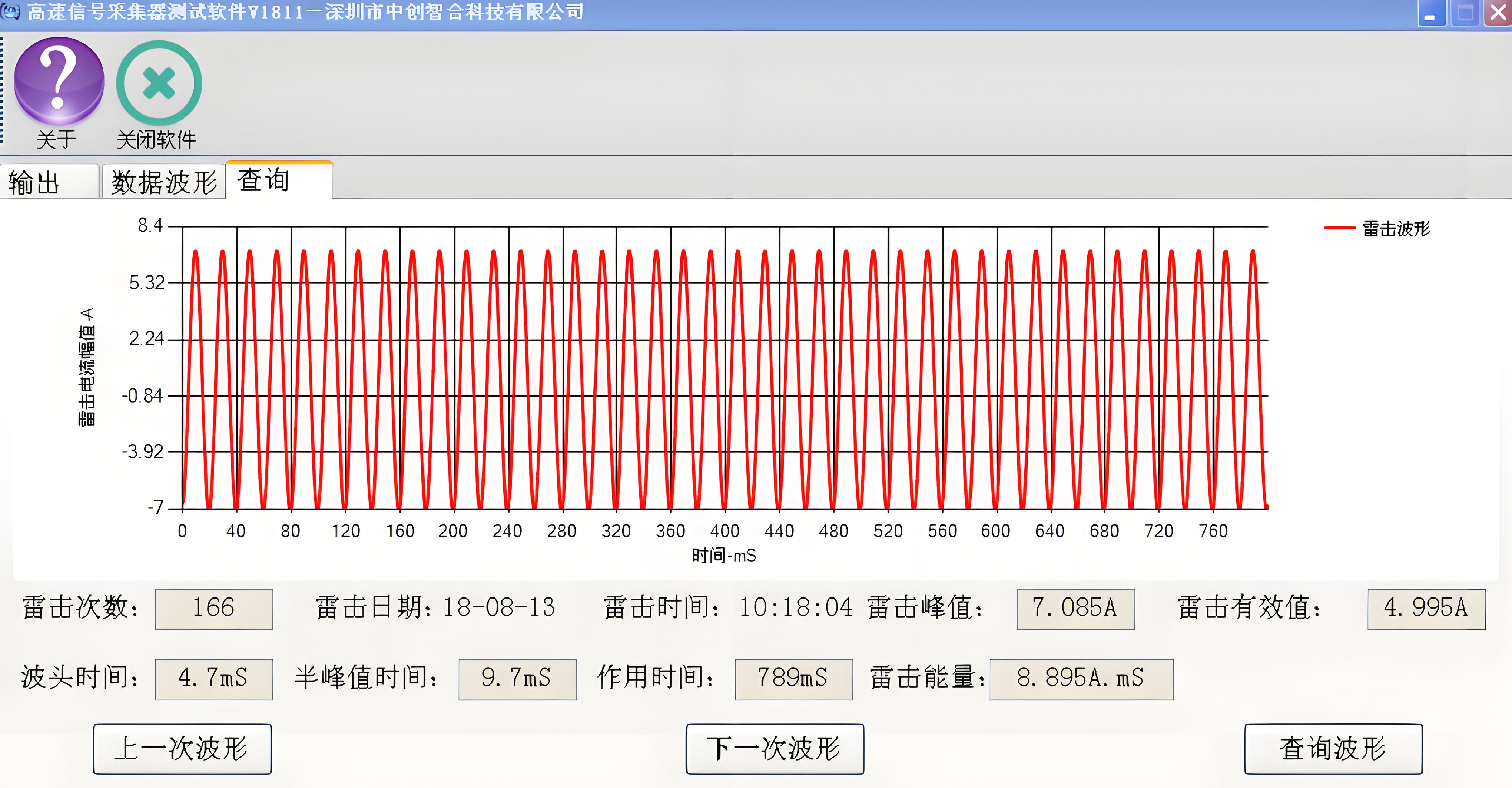Click the purple 关于 question mark icon
This screenshot has width=1512, height=788.
coord(59,81)
